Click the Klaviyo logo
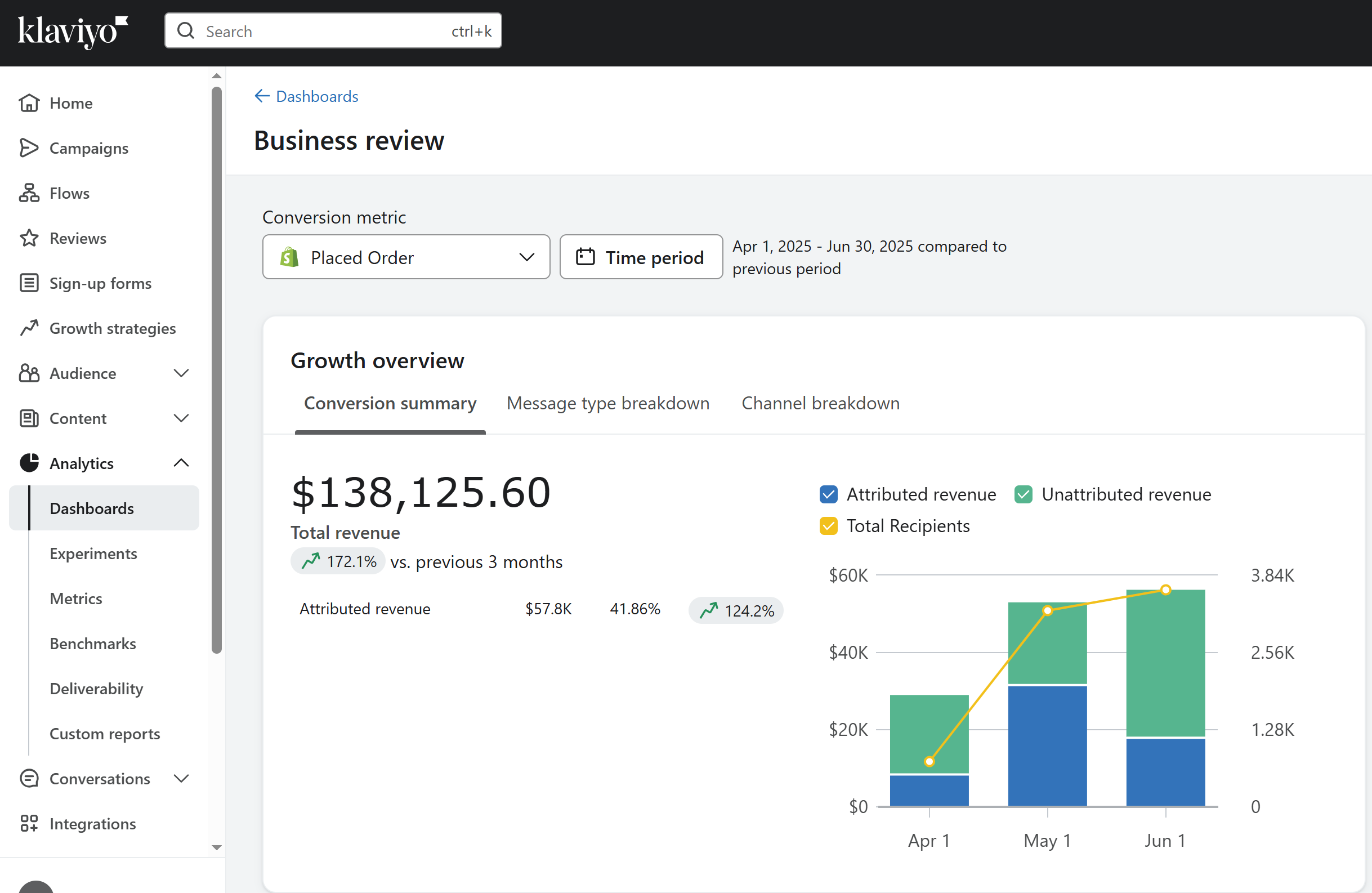The height and width of the screenshot is (893, 1372). click(x=73, y=31)
